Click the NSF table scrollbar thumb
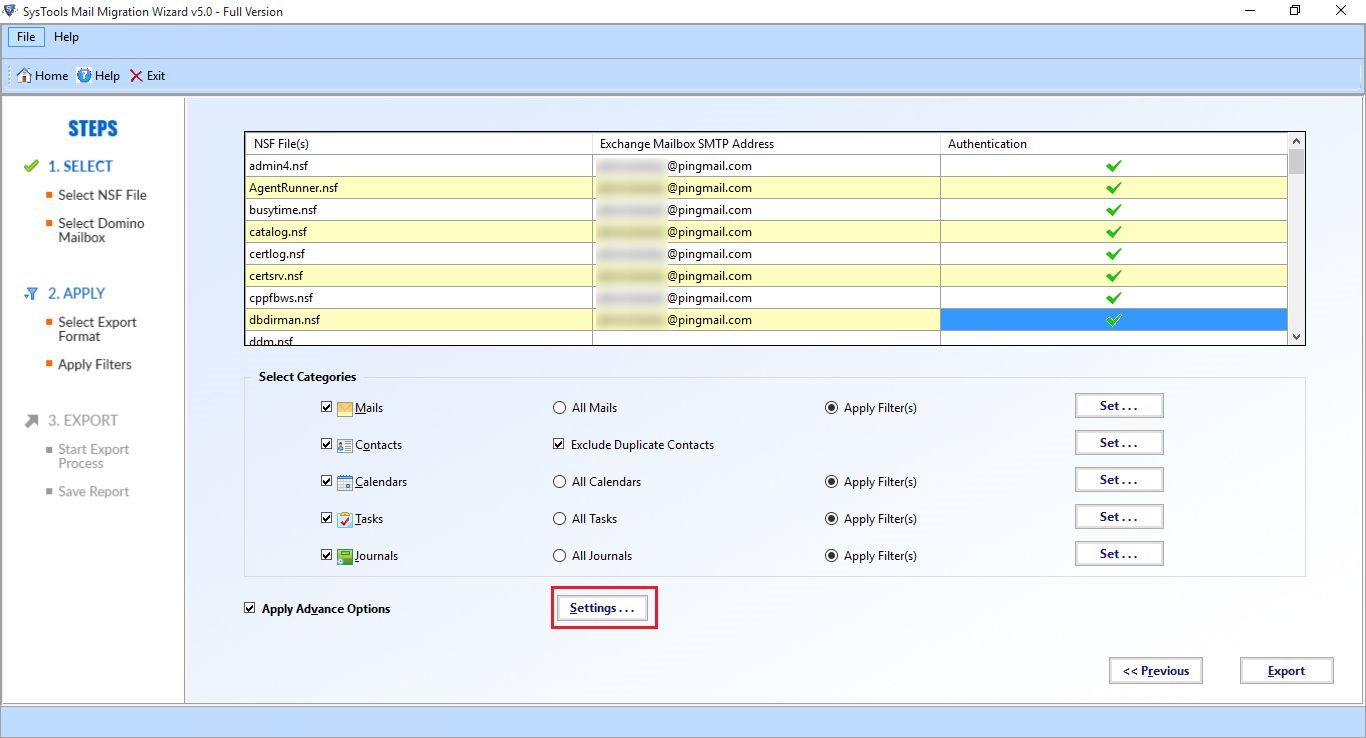1366x738 pixels. click(1297, 161)
